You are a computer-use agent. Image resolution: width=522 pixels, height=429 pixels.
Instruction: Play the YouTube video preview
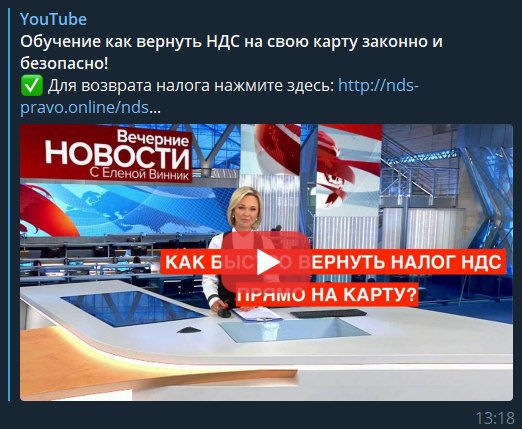[266, 264]
